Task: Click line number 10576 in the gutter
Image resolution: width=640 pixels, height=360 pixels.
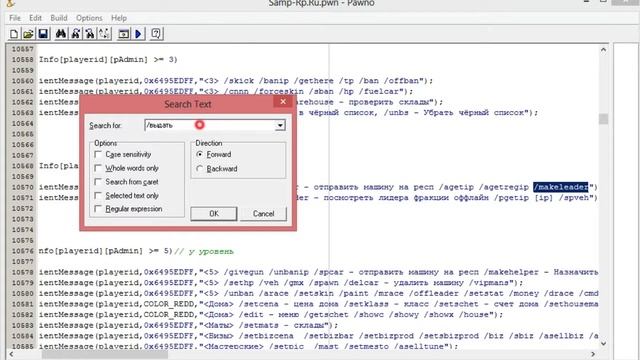Action: click(22, 251)
